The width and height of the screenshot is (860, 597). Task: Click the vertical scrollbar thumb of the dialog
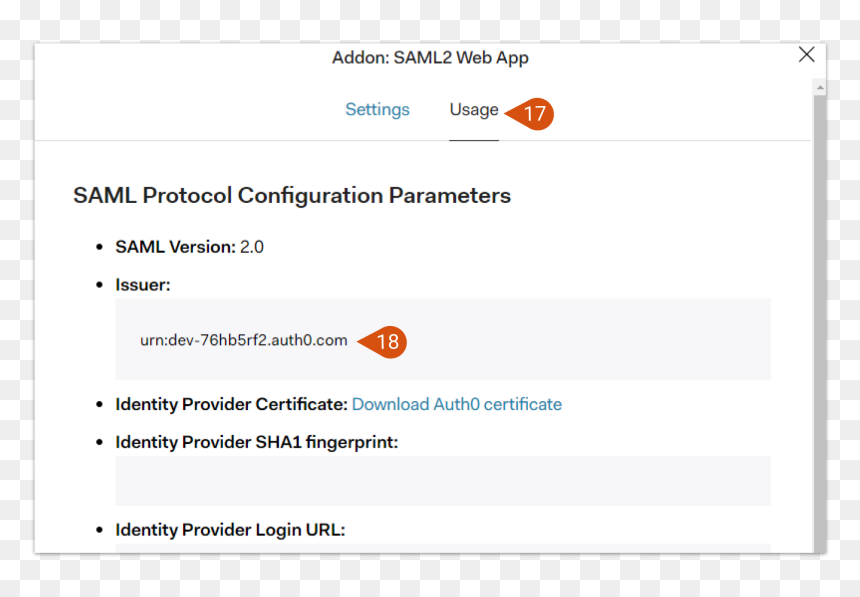820,324
